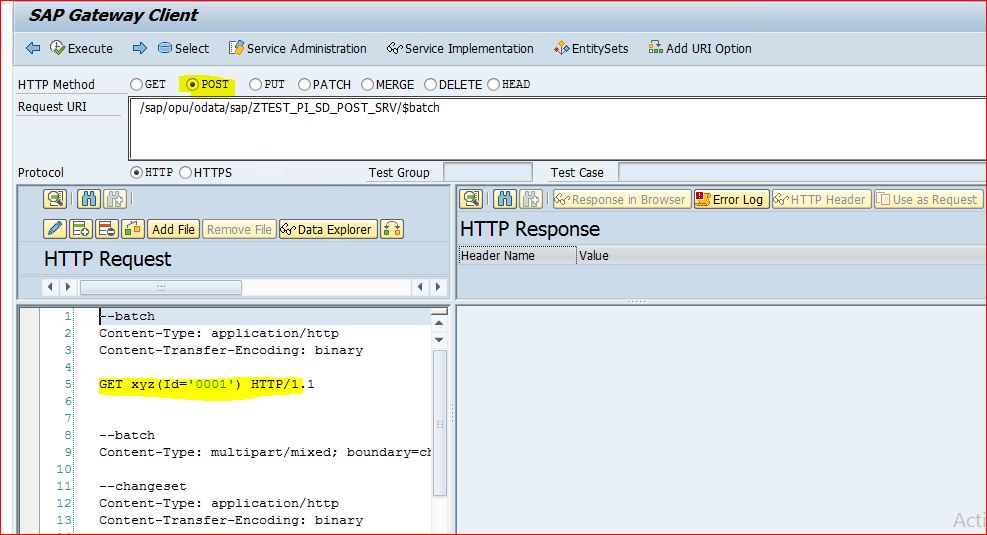Click request body editor scroll-up arrow
987x535 pixels.
(x=439, y=323)
